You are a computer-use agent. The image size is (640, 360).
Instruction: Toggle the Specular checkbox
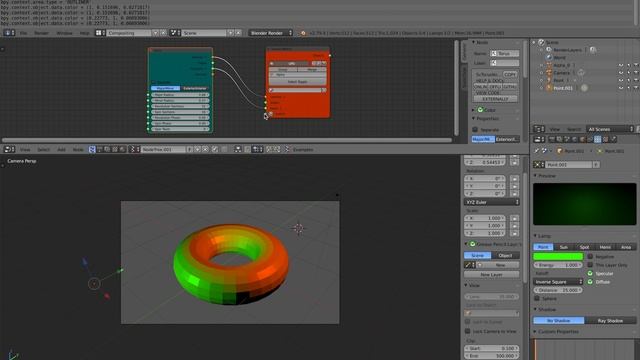(x=590, y=273)
